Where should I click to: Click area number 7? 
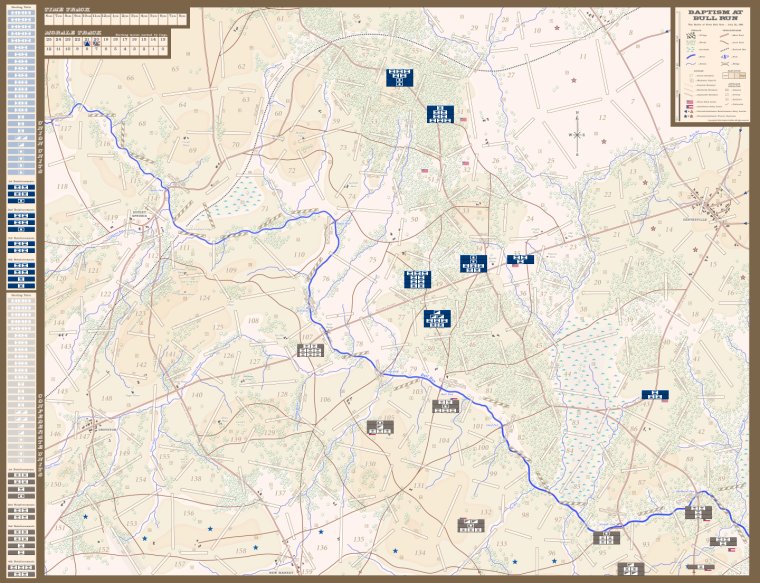[x=633, y=102]
